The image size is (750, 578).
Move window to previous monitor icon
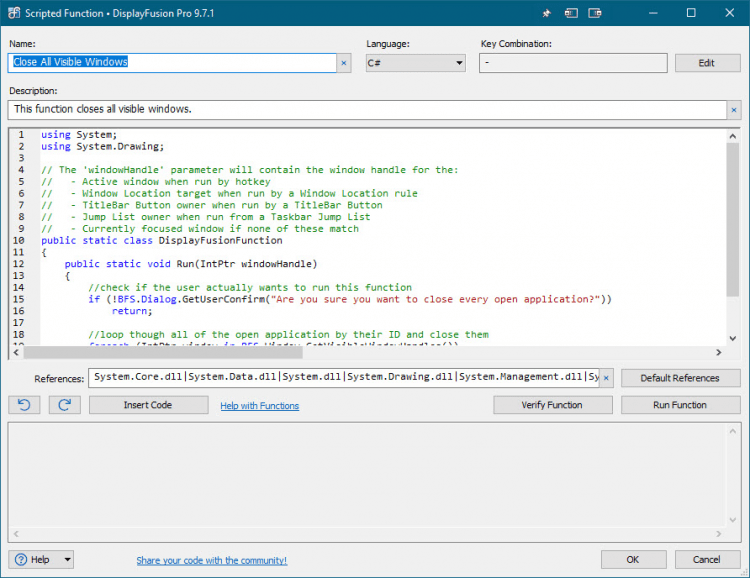[571, 13]
